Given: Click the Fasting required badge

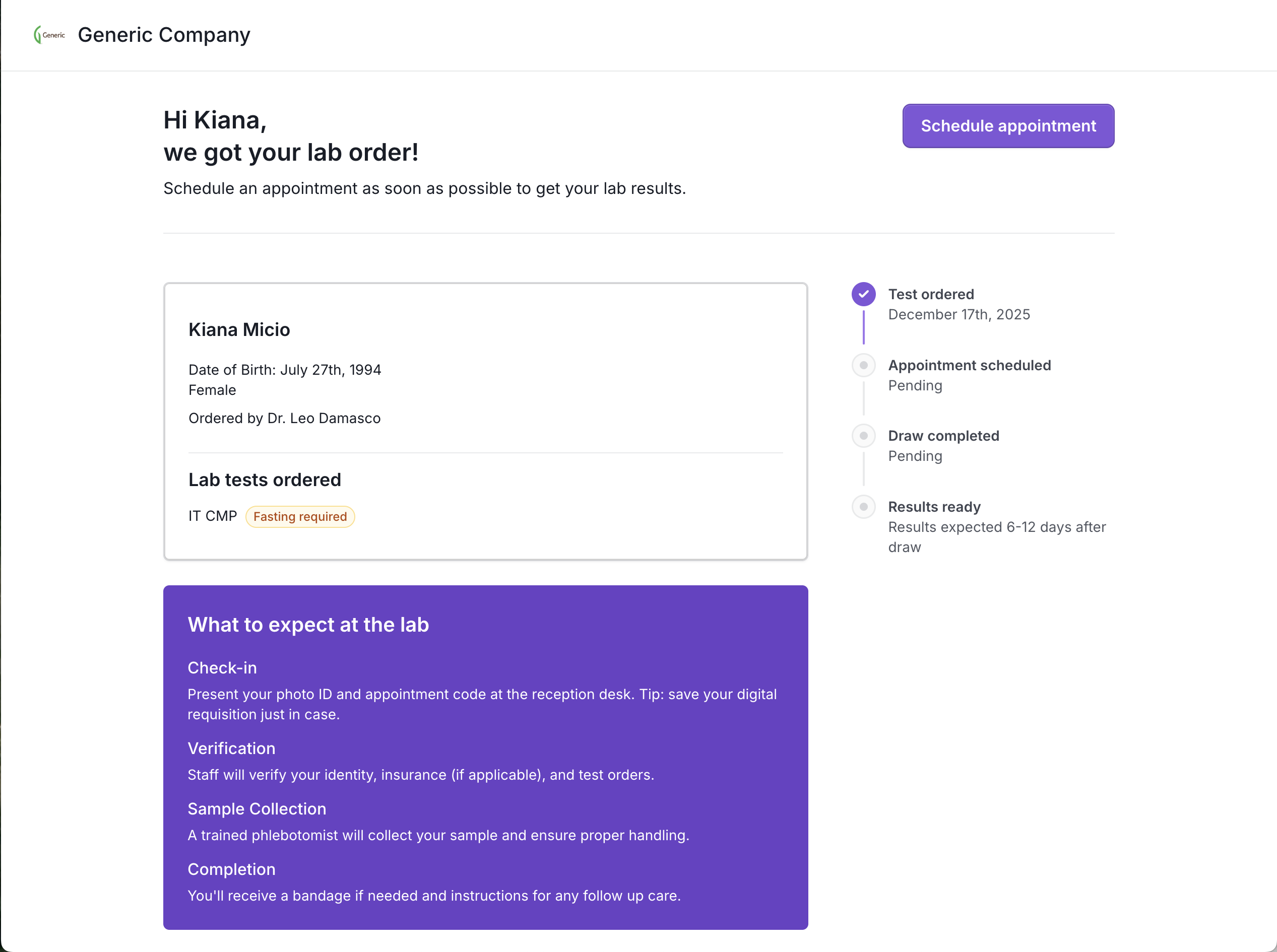Looking at the screenshot, I should 300,516.
